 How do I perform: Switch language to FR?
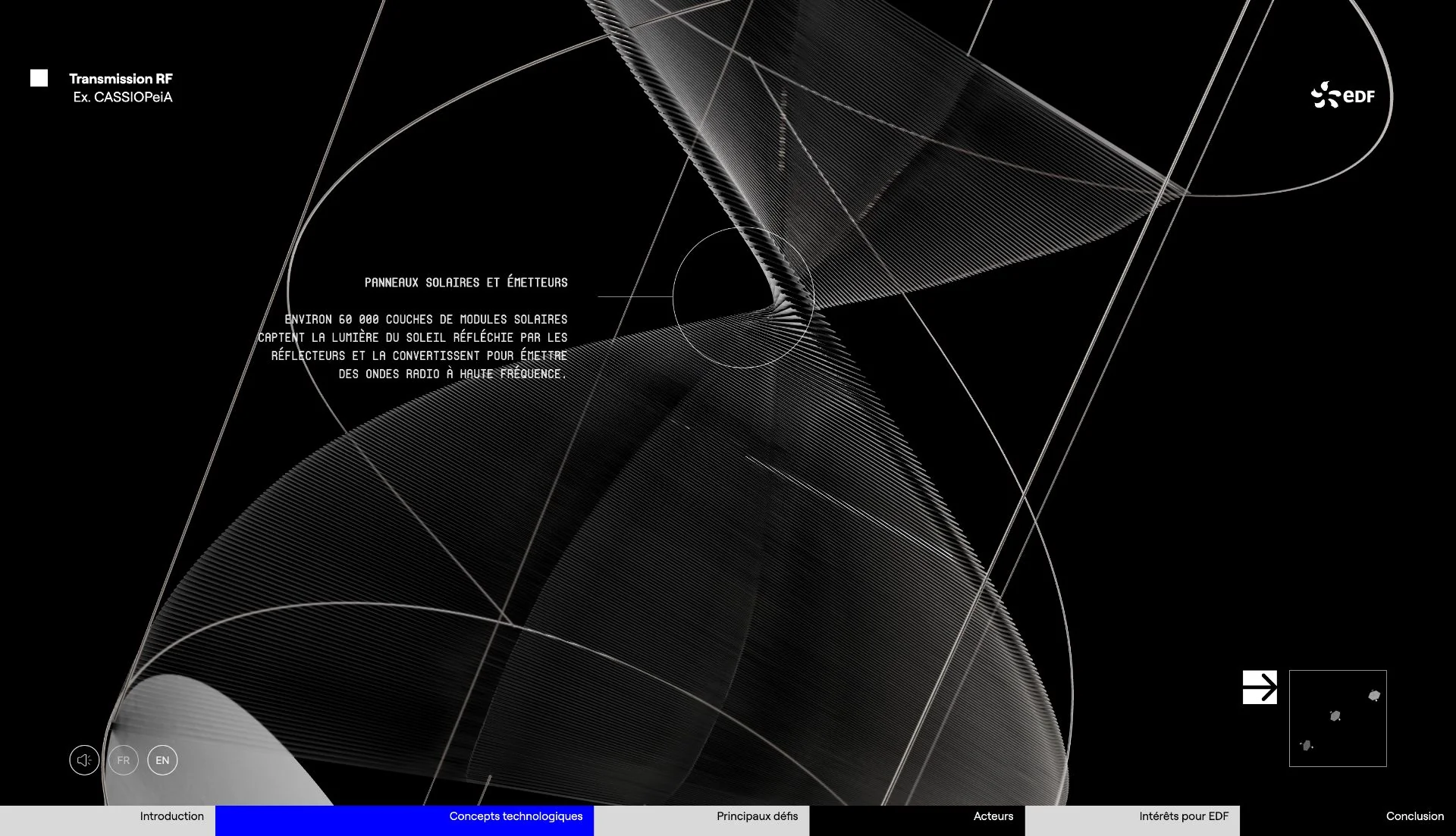click(x=124, y=760)
